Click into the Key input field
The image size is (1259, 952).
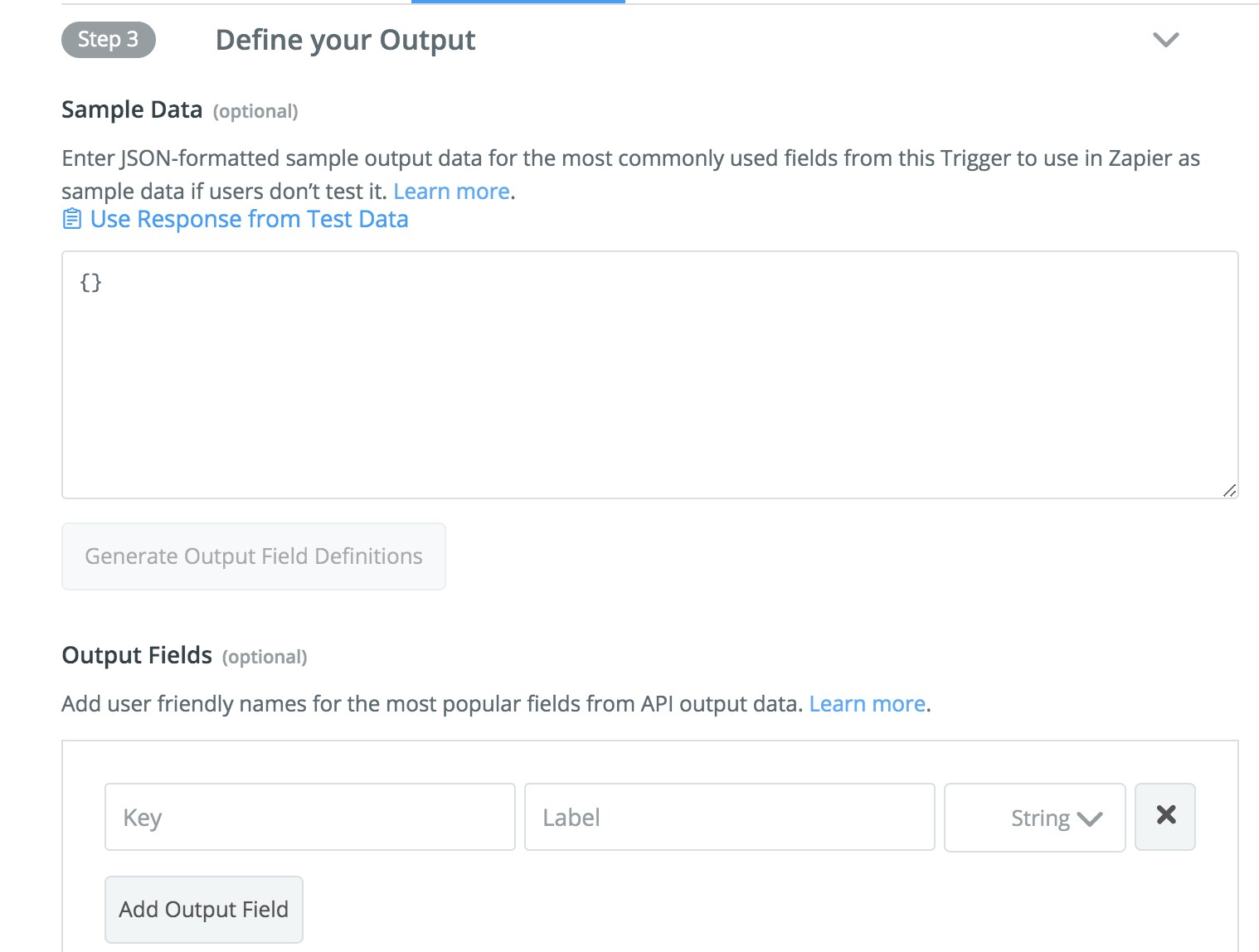tap(309, 818)
